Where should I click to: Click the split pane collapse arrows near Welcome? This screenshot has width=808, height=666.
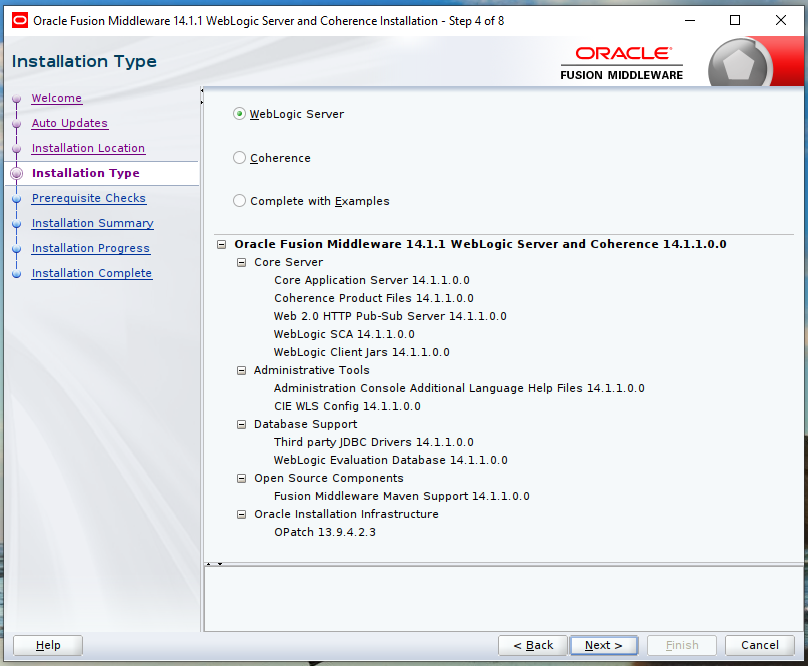(x=202, y=96)
